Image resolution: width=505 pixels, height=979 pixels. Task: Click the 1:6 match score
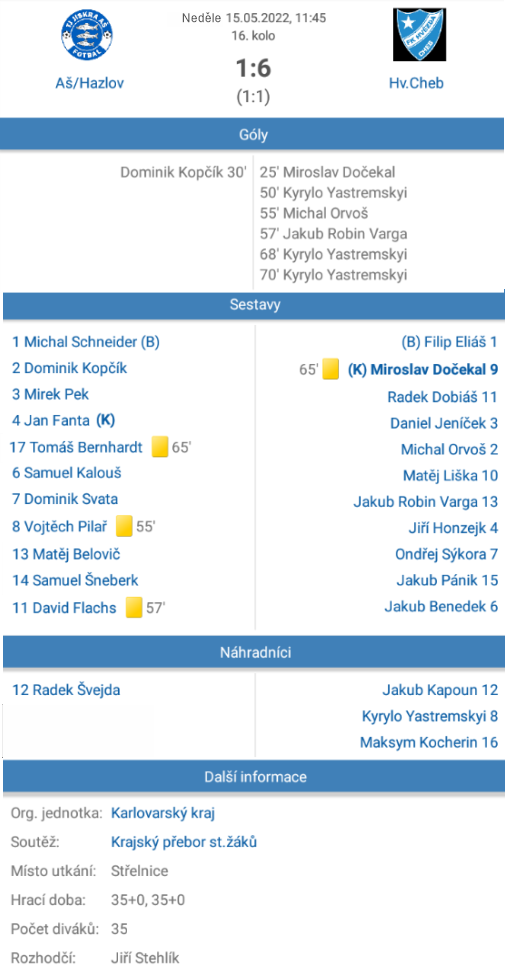click(253, 68)
